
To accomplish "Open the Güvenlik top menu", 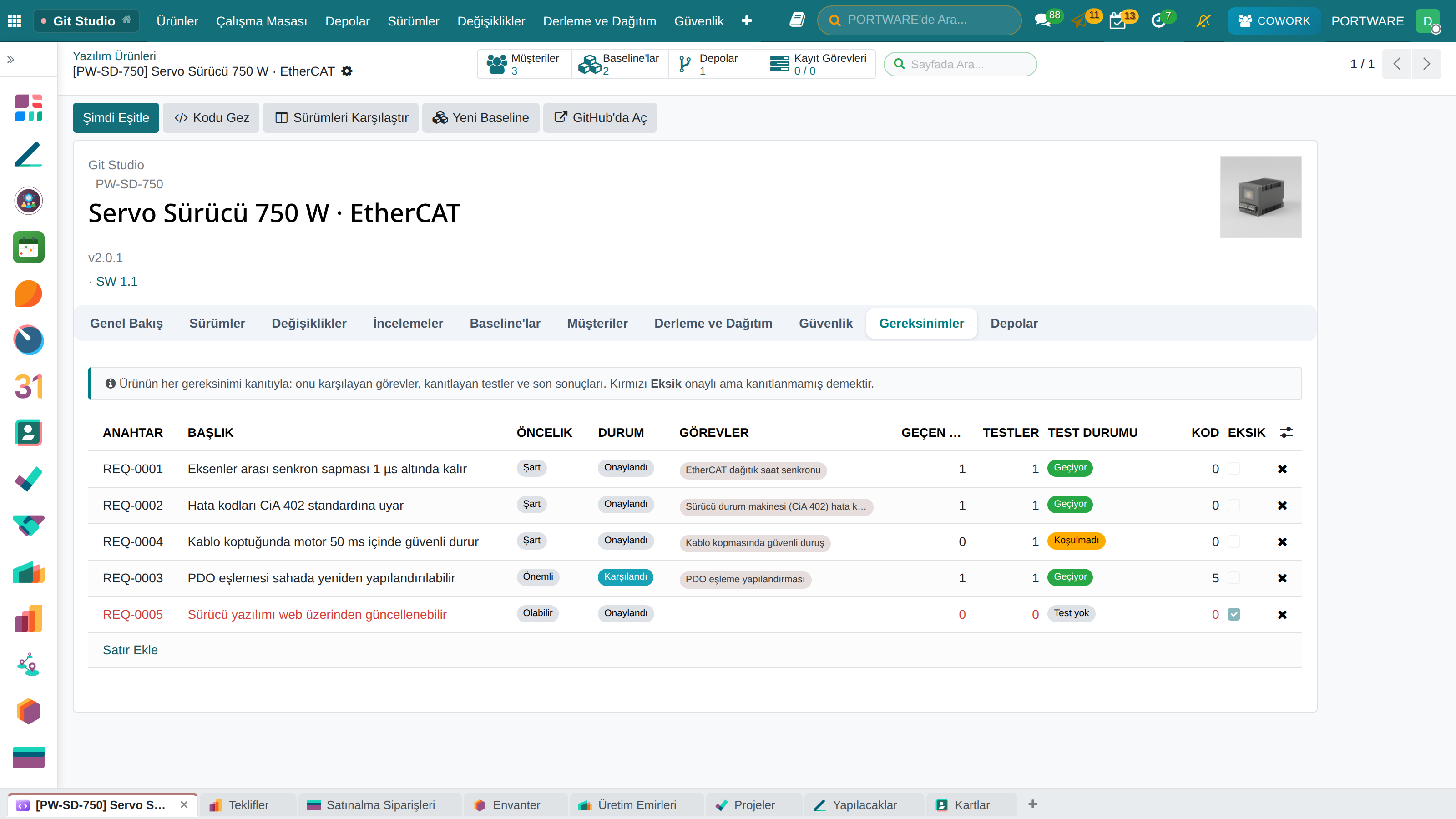I will pyautogui.click(x=698, y=21).
